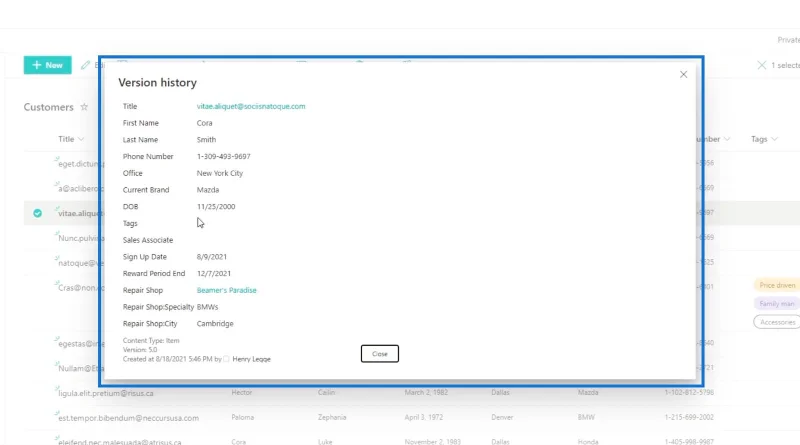Image resolution: width=800 pixels, height=445 pixels.
Task: Click the Edit pencil icon in toolbar
Action: click(85, 65)
